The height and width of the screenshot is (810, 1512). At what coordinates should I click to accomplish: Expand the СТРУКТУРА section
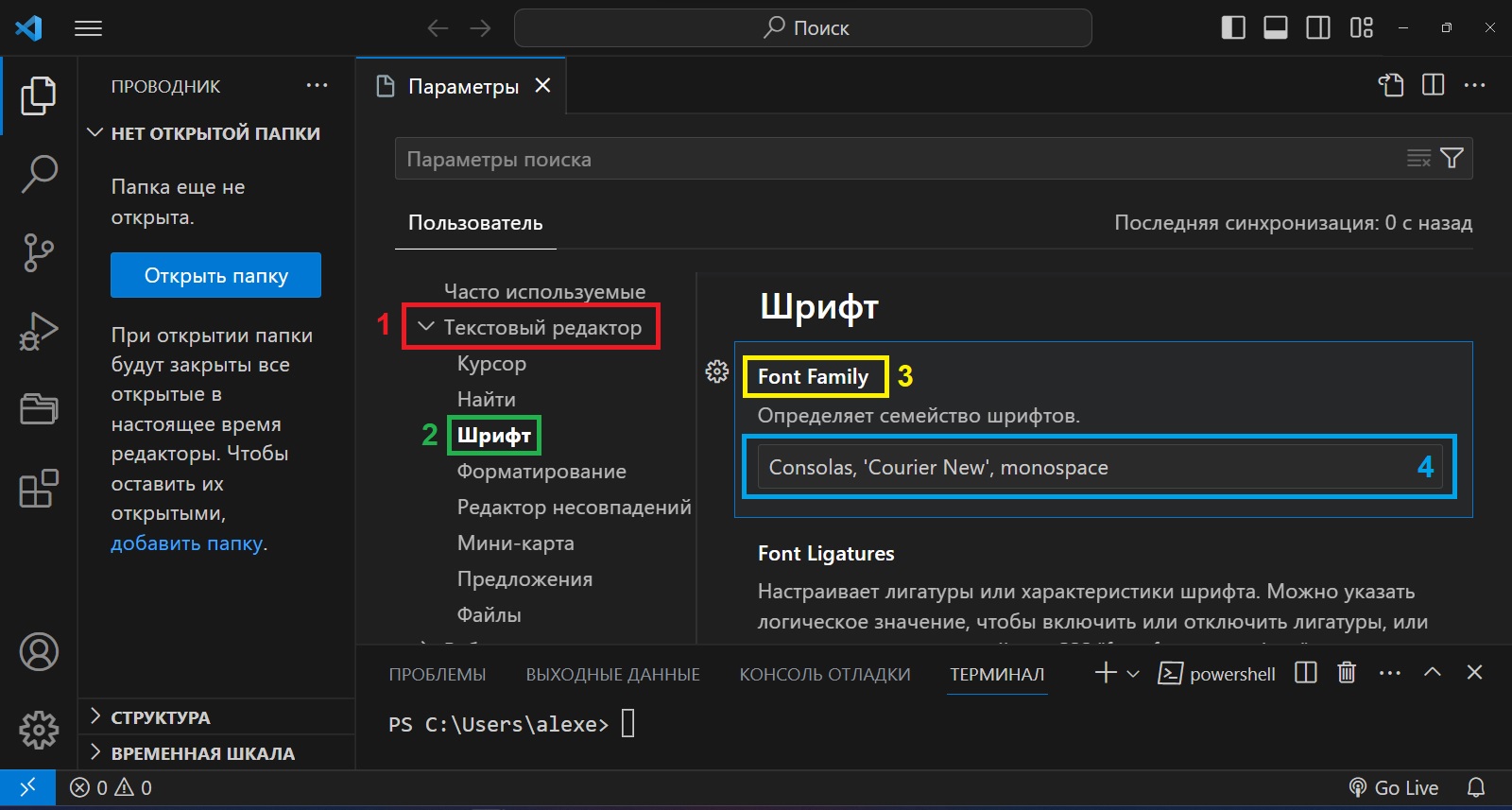215,717
